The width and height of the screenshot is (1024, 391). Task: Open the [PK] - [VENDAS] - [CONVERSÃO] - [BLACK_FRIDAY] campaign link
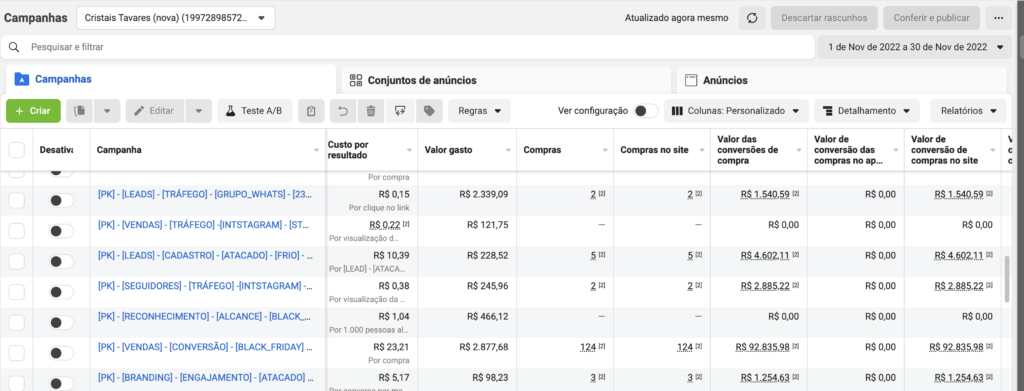tap(205, 347)
